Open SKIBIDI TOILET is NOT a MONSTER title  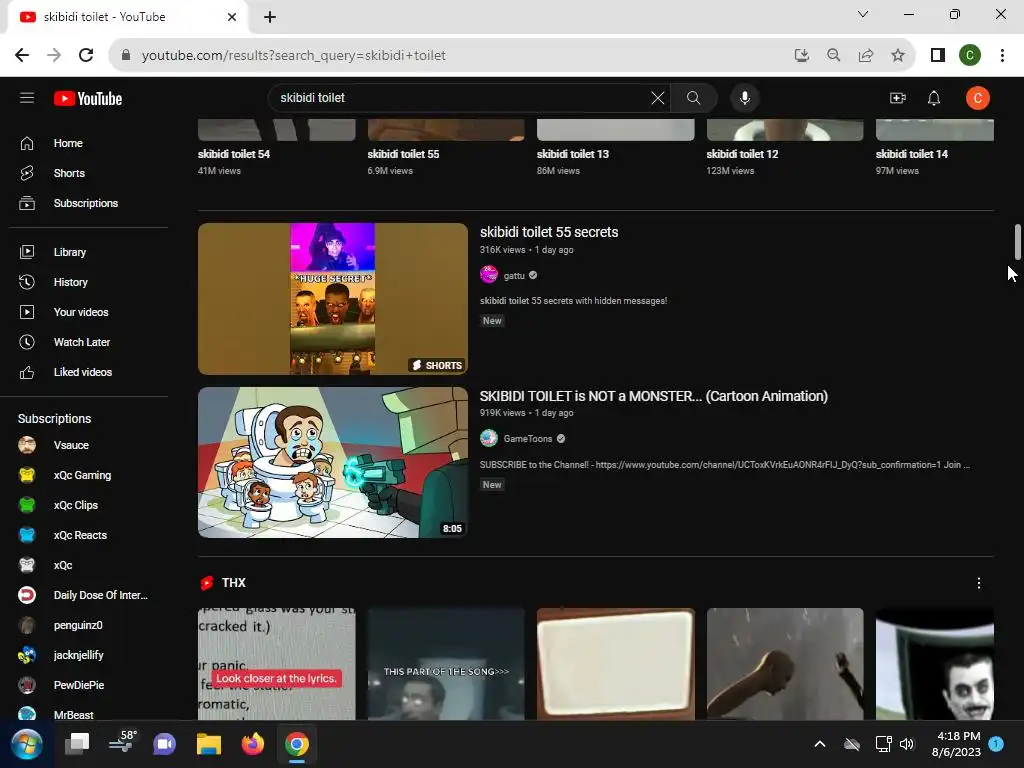[654, 396]
